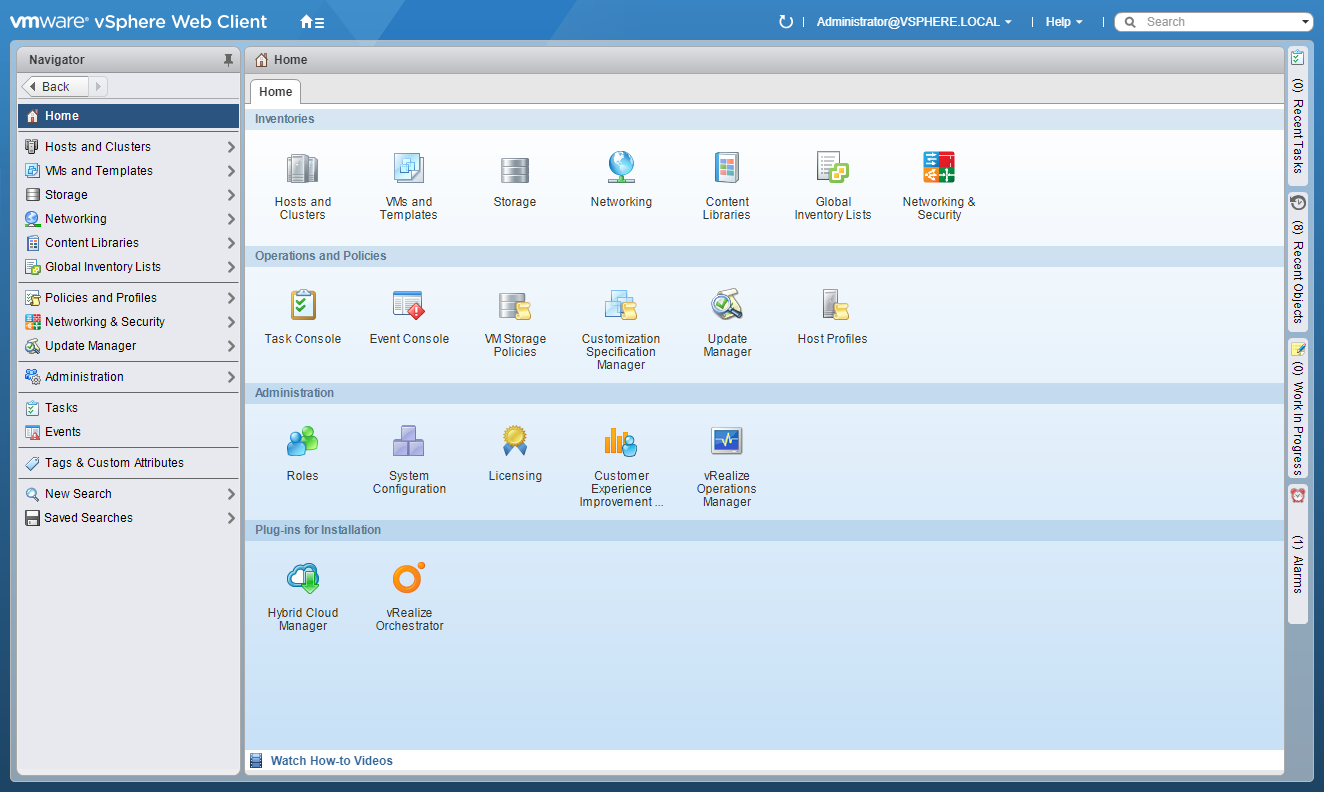This screenshot has width=1324, height=792.
Task: Open the Content Libraries inventory icon
Action: click(726, 169)
